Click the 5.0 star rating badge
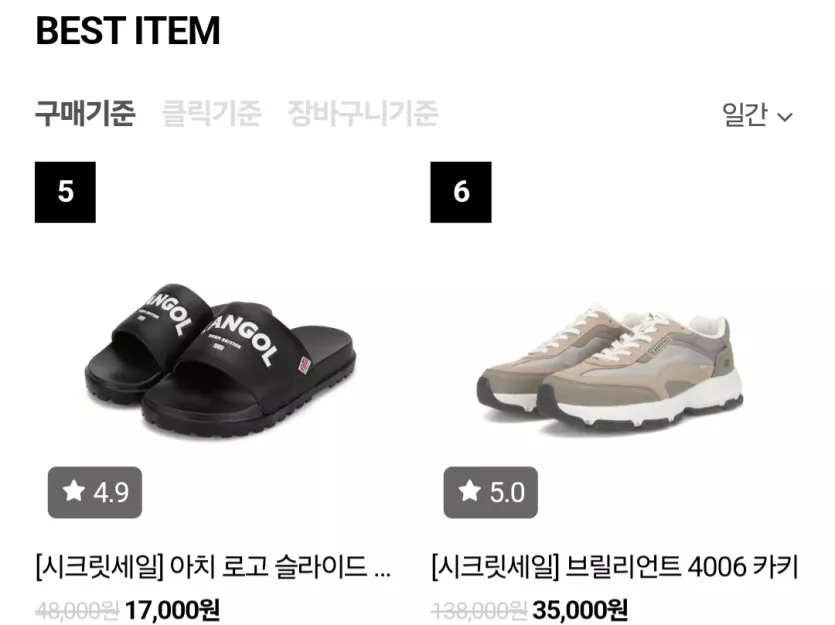This screenshot has width=835, height=625. click(490, 492)
